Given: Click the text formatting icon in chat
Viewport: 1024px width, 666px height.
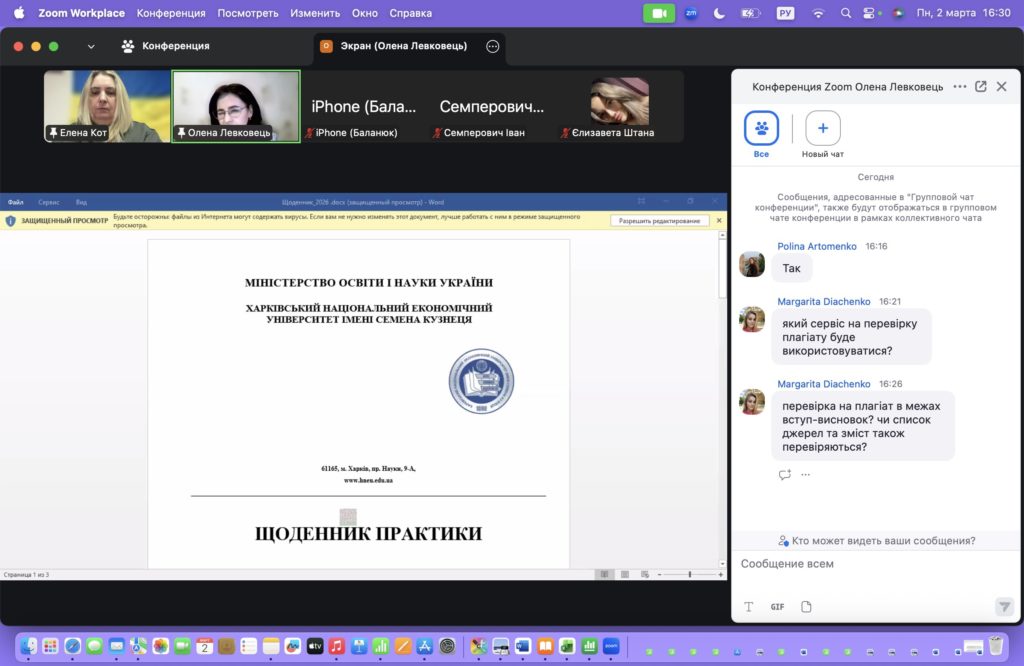Looking at the screenshot, I should coord(748,607).
